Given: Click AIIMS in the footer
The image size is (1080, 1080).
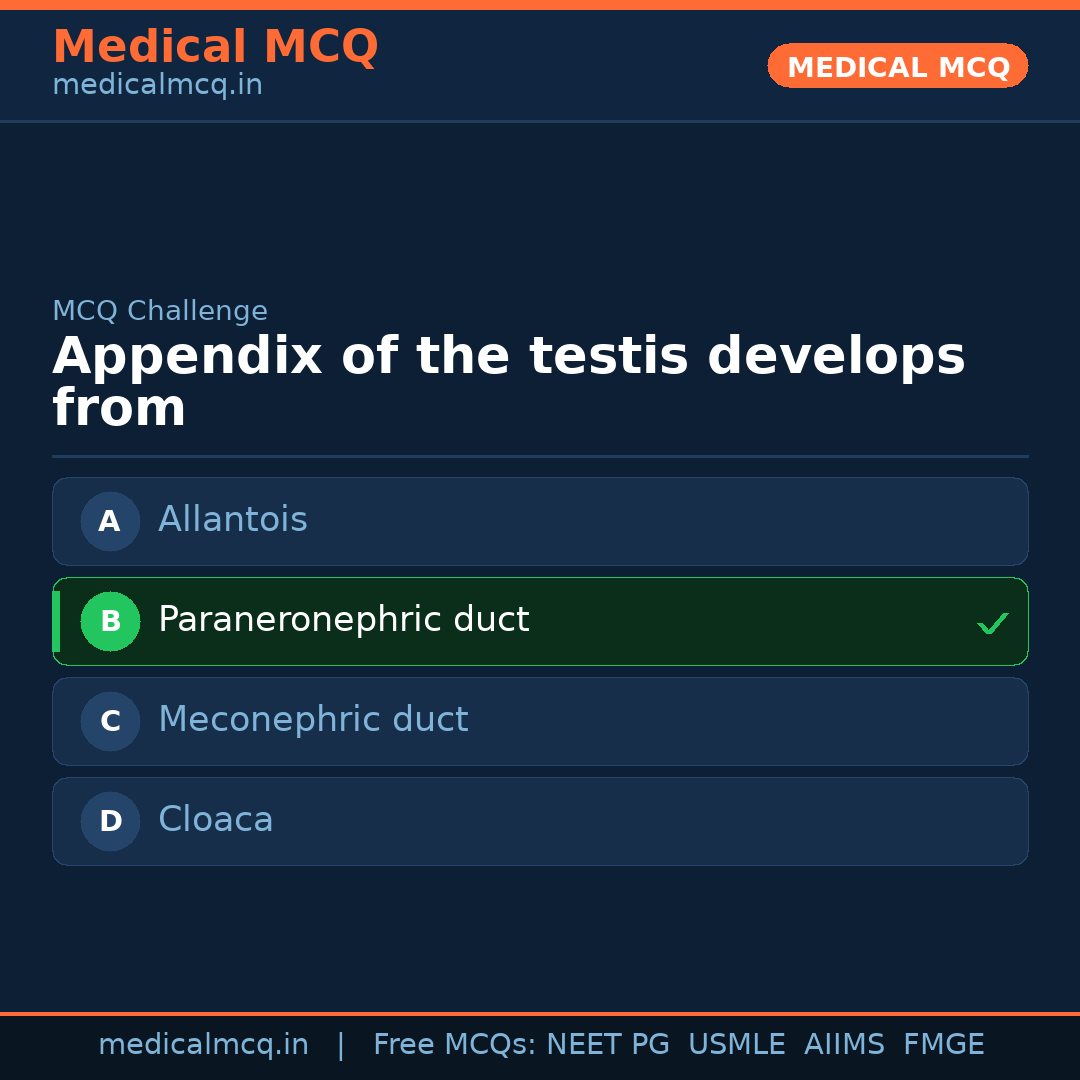Looking at the screenshot, I should (x=844, y=1045).
